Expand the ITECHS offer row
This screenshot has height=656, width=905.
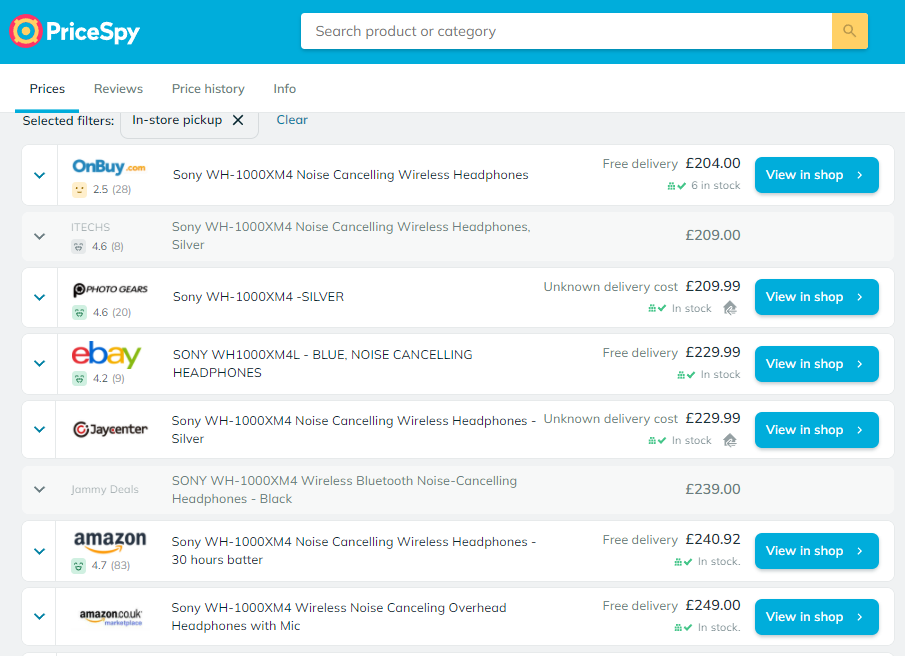[x=39, y=236]
